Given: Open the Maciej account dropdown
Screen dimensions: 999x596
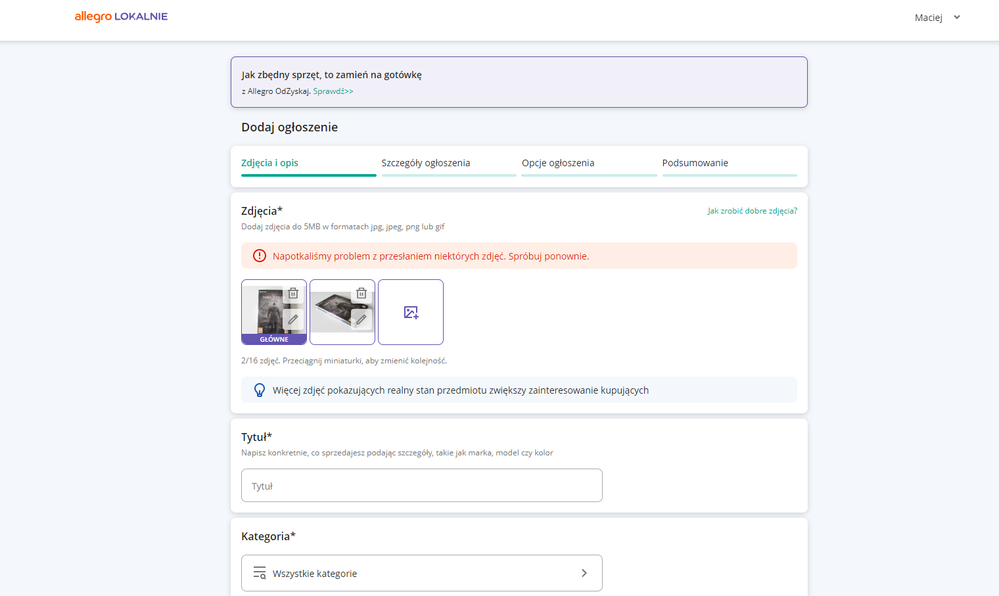Looking at the screenshot, I should [937, 17].
